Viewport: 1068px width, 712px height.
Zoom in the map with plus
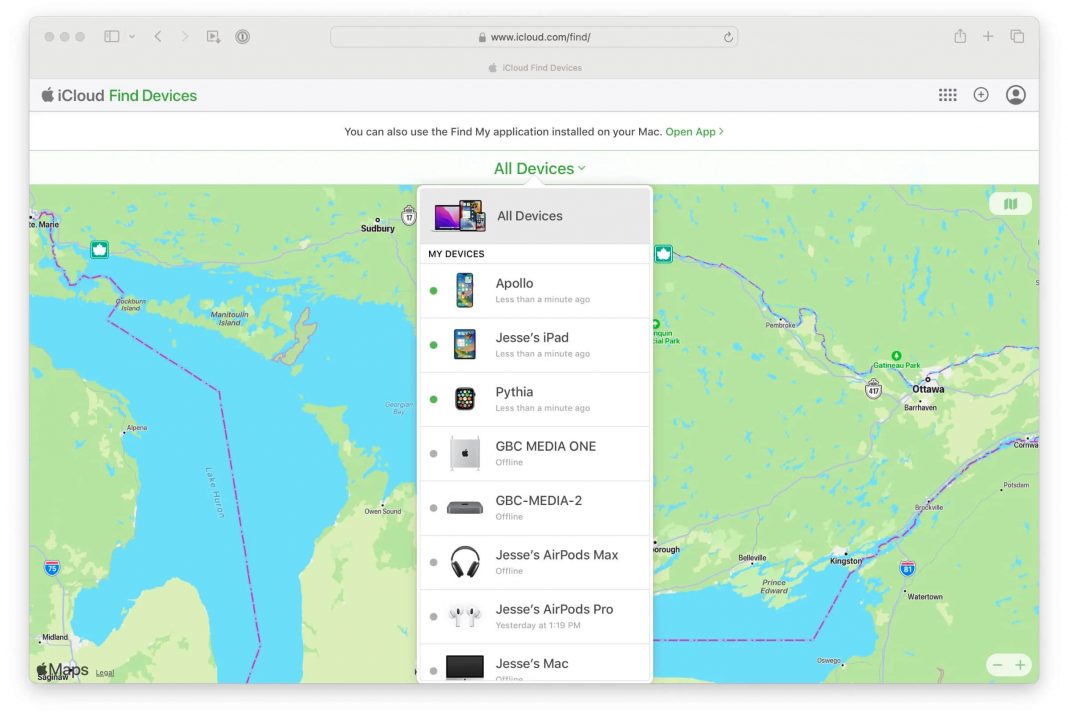tap(1020, 665)
